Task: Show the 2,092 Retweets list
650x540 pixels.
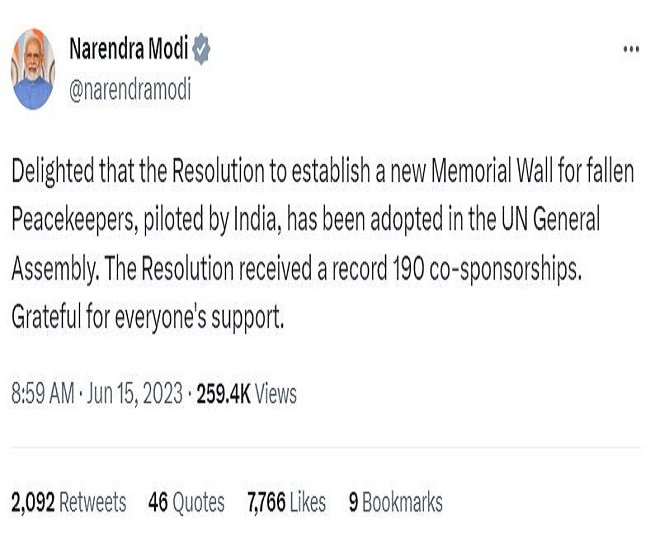Action: [x=68, y=502]
